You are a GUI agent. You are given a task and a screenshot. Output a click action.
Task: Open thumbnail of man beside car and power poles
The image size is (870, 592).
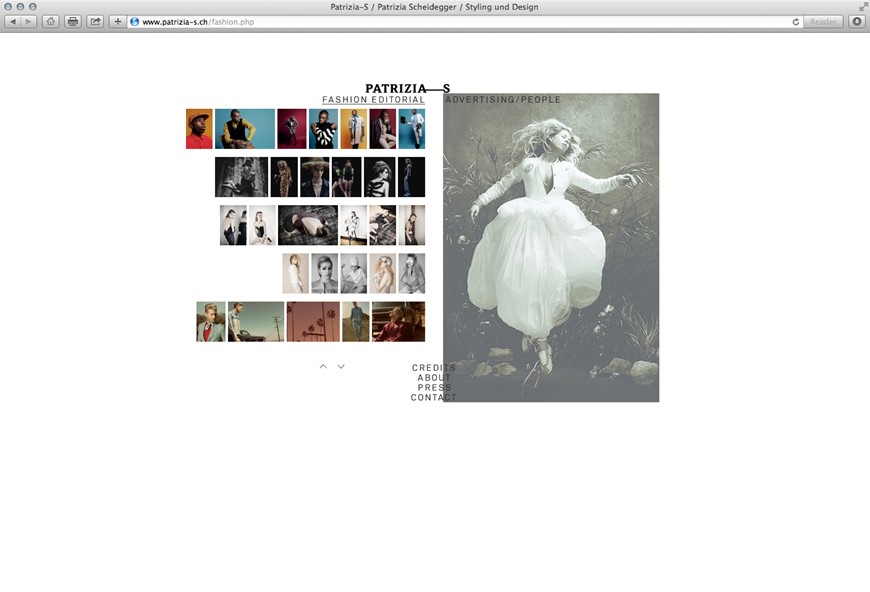256,322
